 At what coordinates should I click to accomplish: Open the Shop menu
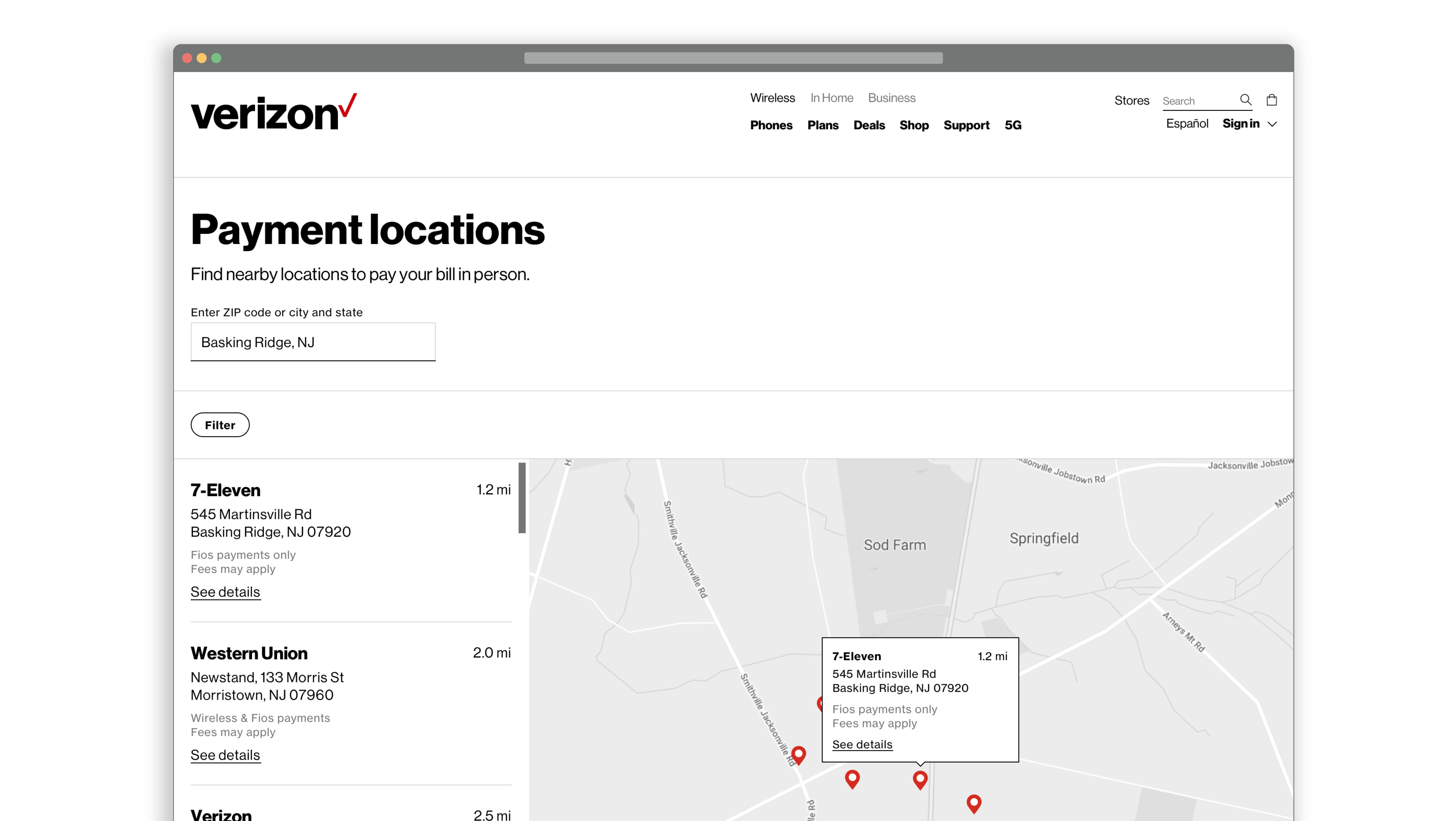[x=914, y=125]
